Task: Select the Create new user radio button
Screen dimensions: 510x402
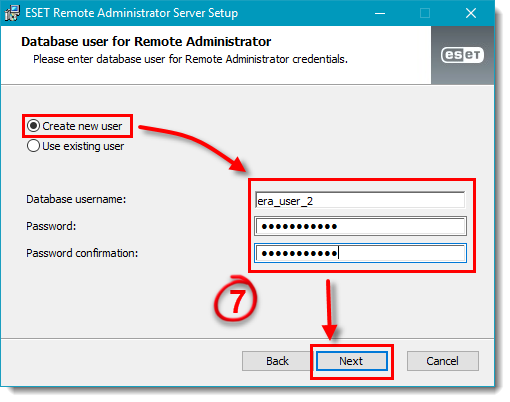Action: pos(33,126)
